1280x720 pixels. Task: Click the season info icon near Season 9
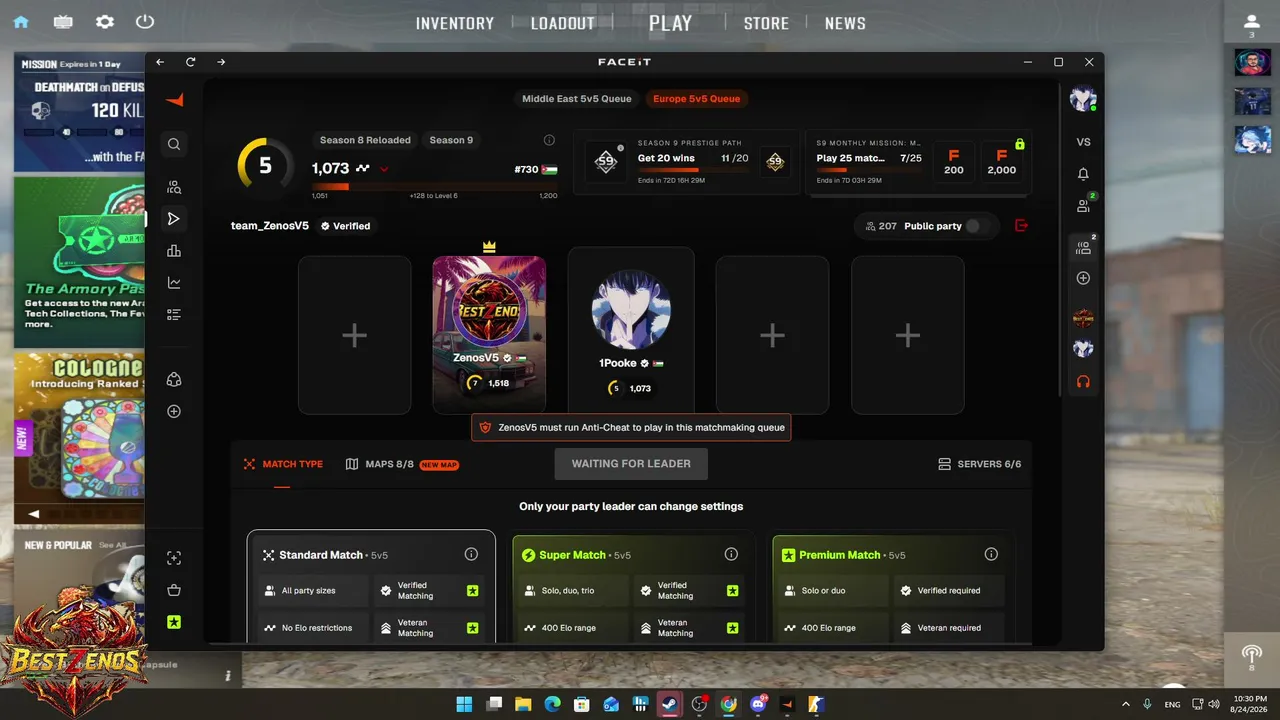549,140
